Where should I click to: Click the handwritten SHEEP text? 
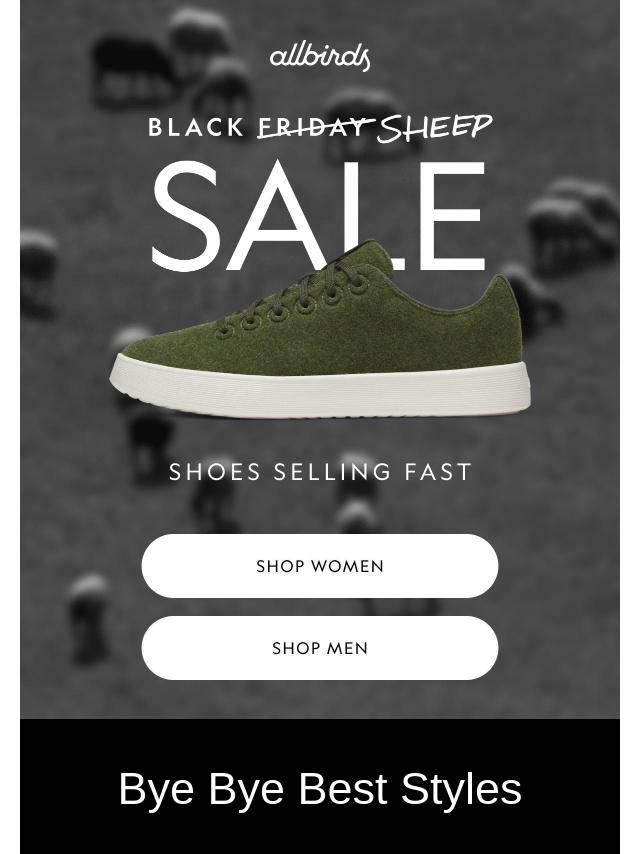coord(435,129)
